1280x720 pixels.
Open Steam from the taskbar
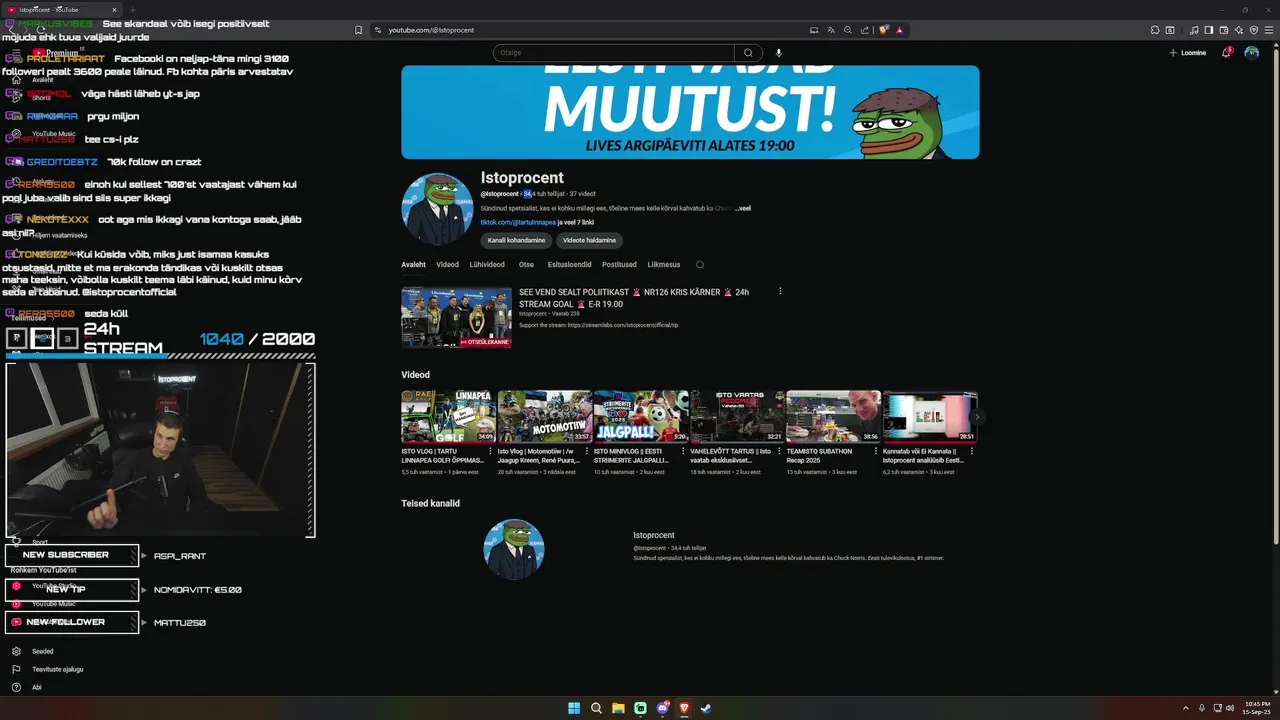click(x=706, y=708)
